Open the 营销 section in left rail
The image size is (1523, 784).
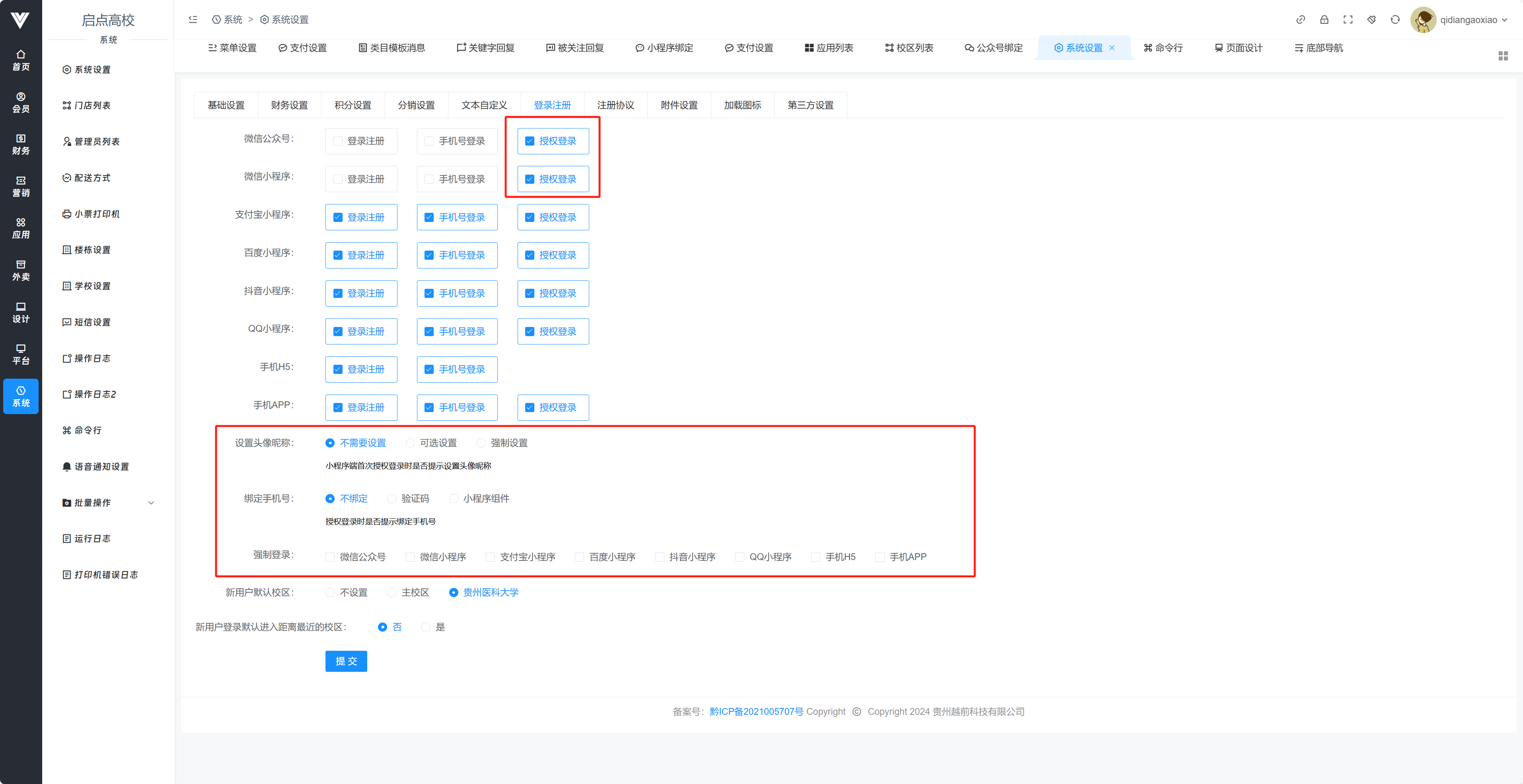tap(21, 186)
